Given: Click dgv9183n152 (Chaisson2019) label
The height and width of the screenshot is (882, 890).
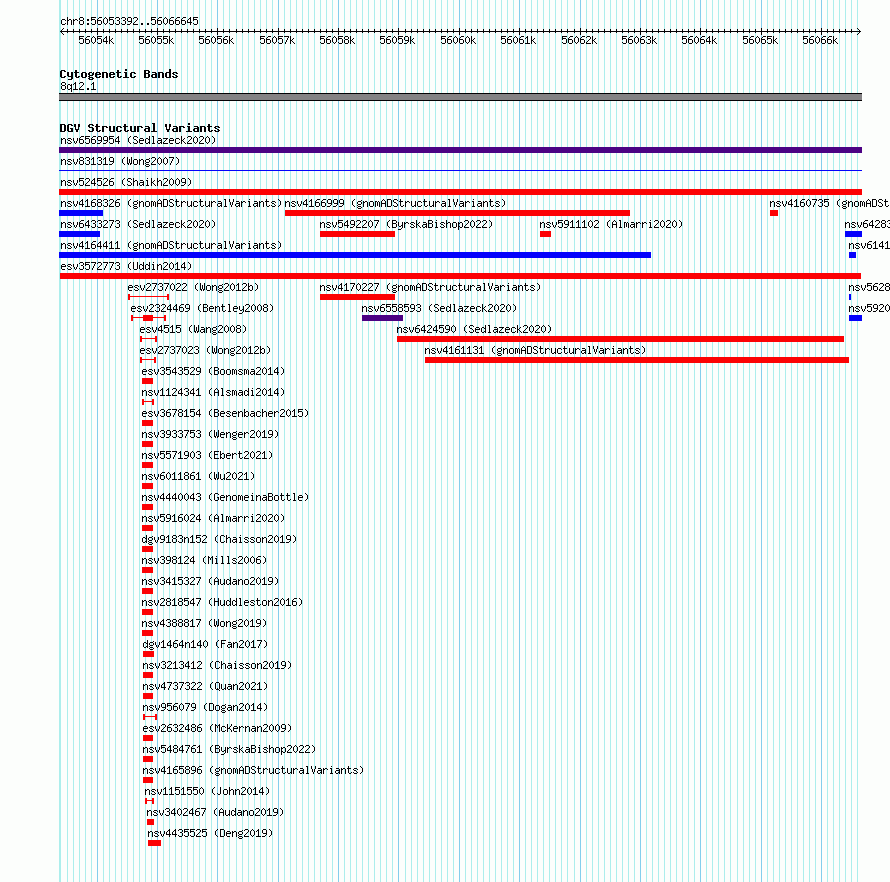Looking at the screenshot, I should pyautogui.click(x=219, y=539).
